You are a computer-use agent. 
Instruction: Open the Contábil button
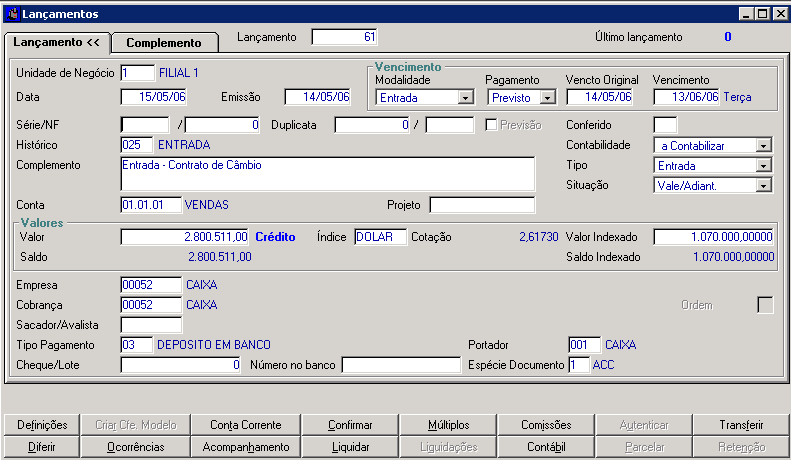pyautogui.click(x=546, y=447)
